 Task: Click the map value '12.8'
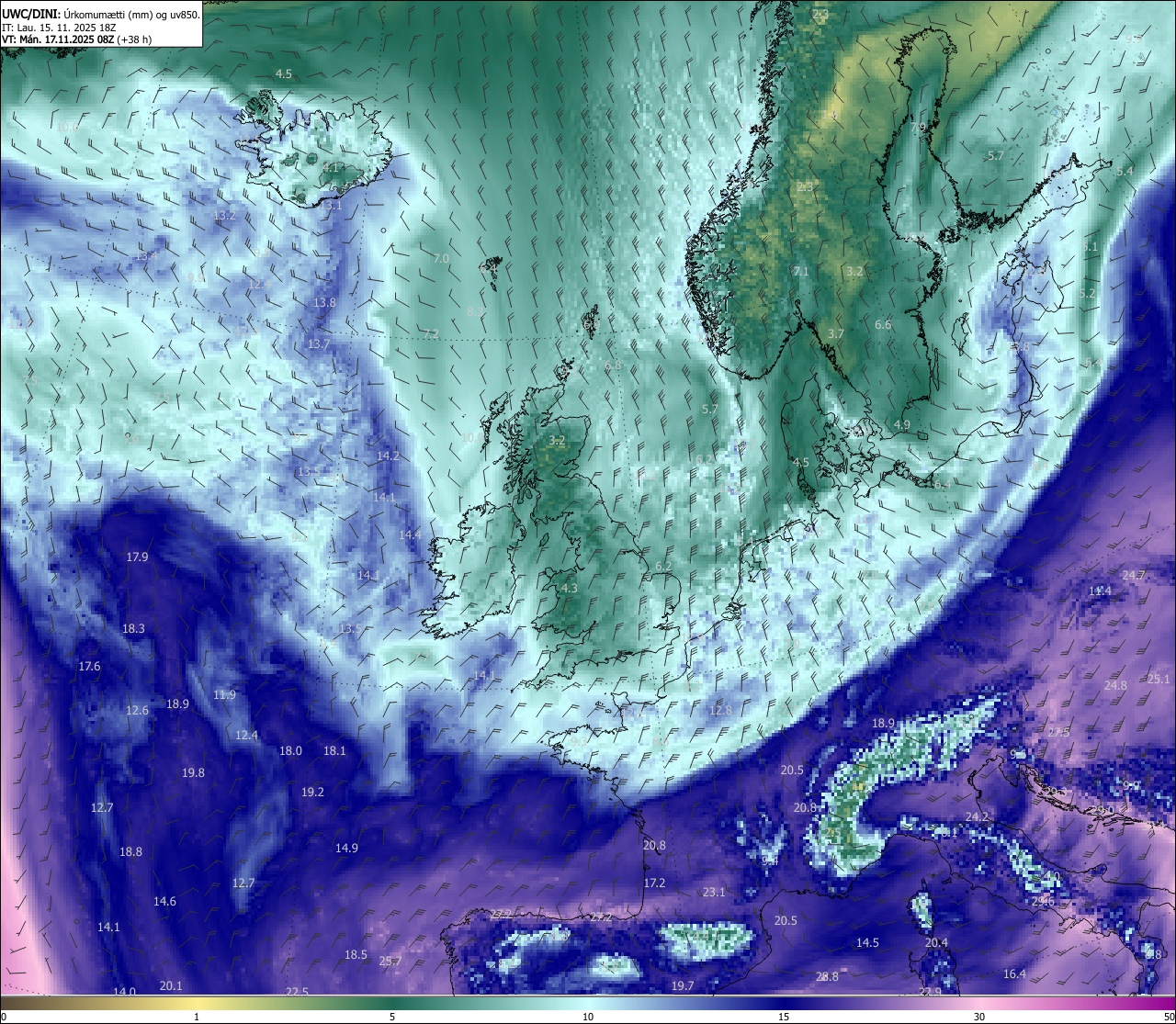tap(720, 710)
